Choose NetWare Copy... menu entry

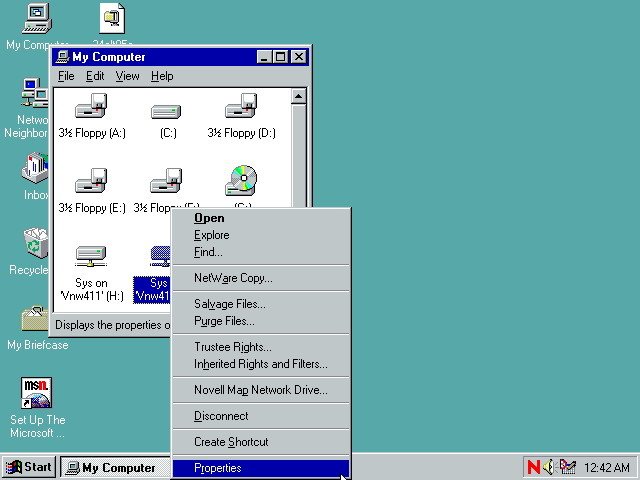pos(261,278)
